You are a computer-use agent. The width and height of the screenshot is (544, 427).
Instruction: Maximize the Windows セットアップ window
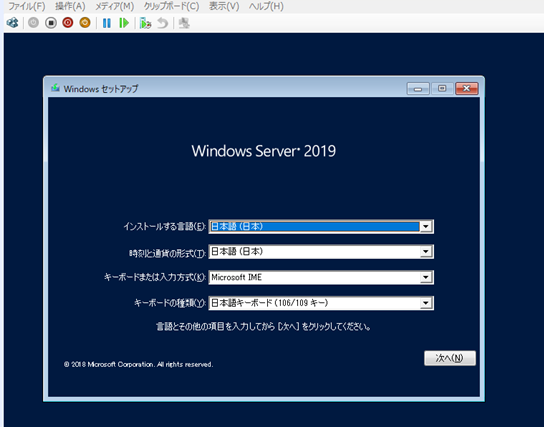pos(442,89)
